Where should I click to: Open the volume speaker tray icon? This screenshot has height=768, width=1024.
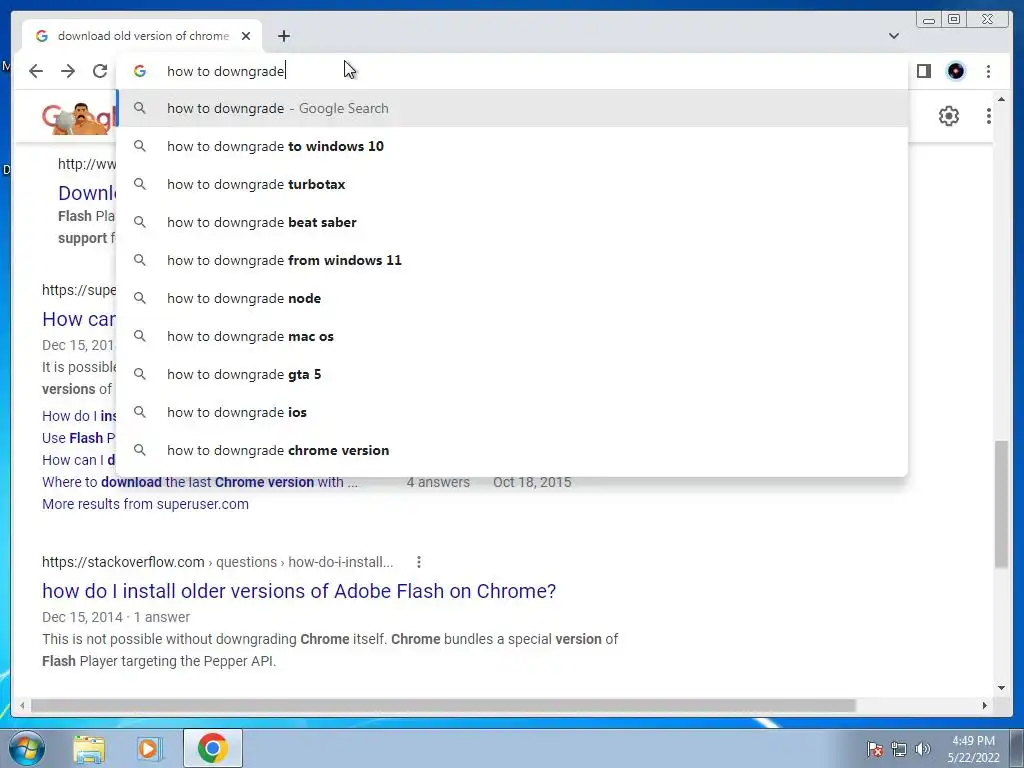(922, 749)
